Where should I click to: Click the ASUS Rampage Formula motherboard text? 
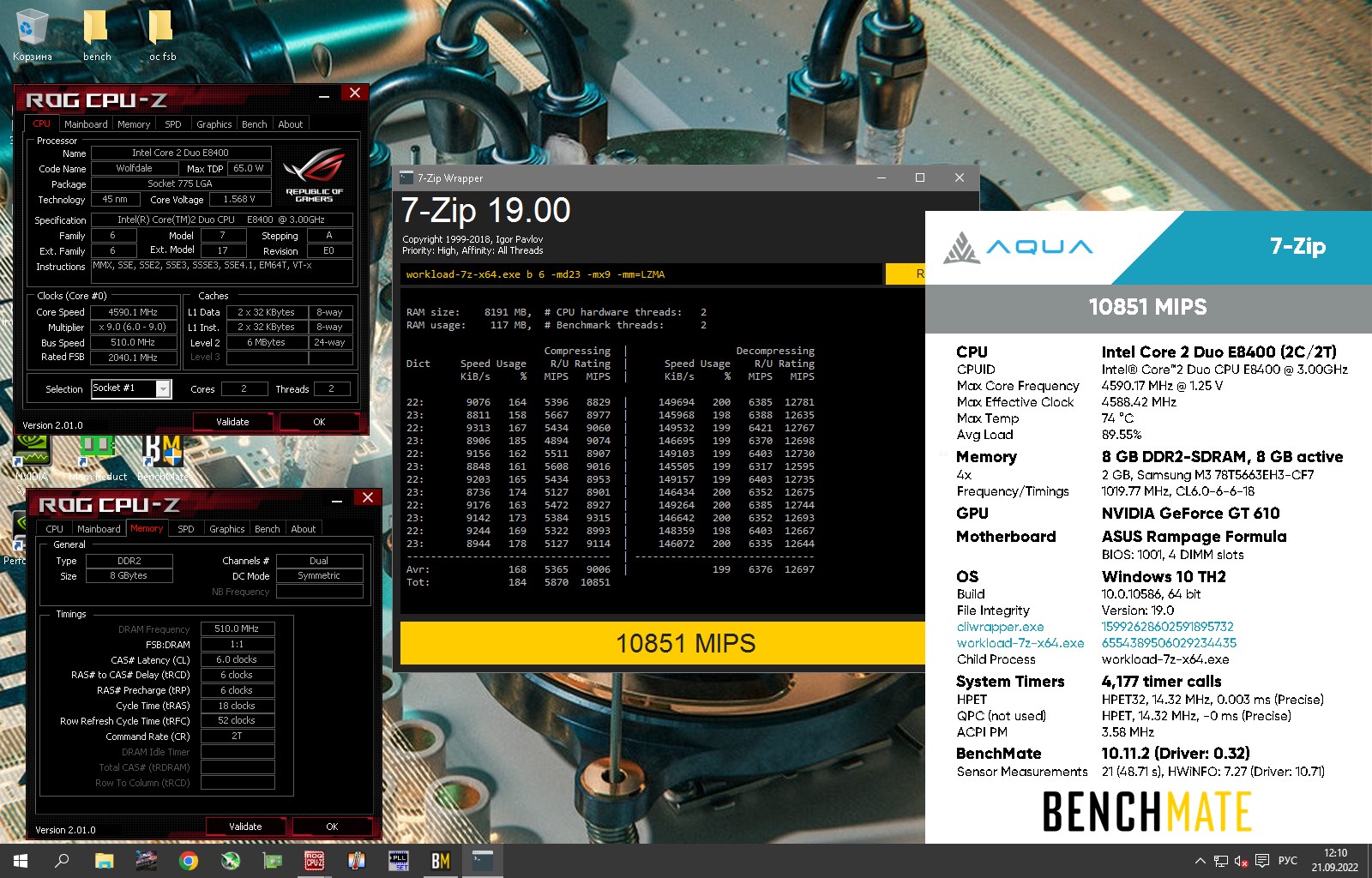pyautogui.click(x=1194, y=537)
